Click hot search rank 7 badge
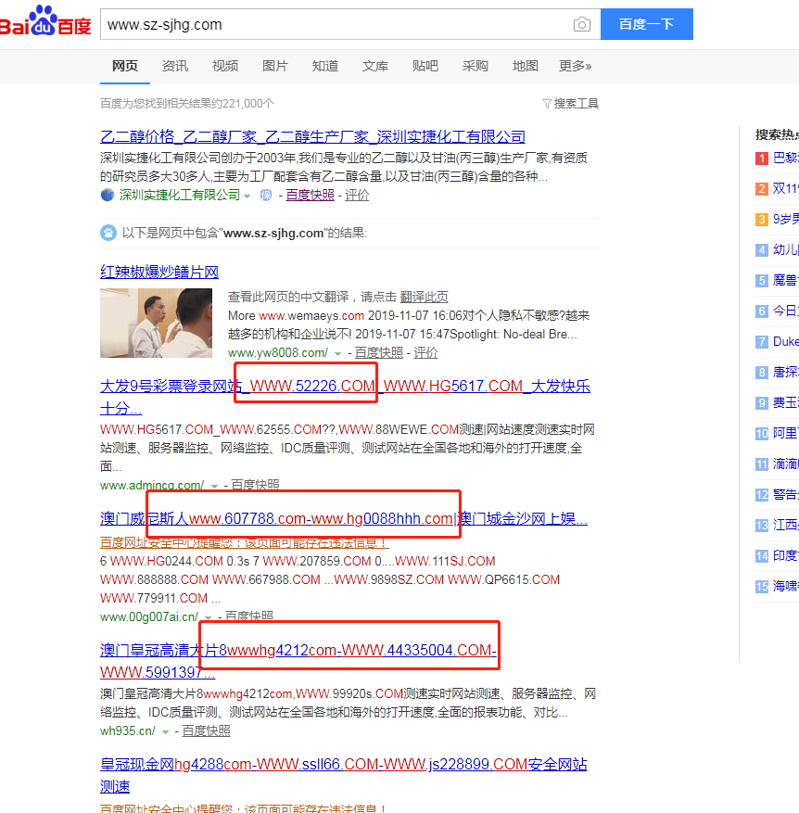This screenshot has width=799, height=813. coord(761,342)
